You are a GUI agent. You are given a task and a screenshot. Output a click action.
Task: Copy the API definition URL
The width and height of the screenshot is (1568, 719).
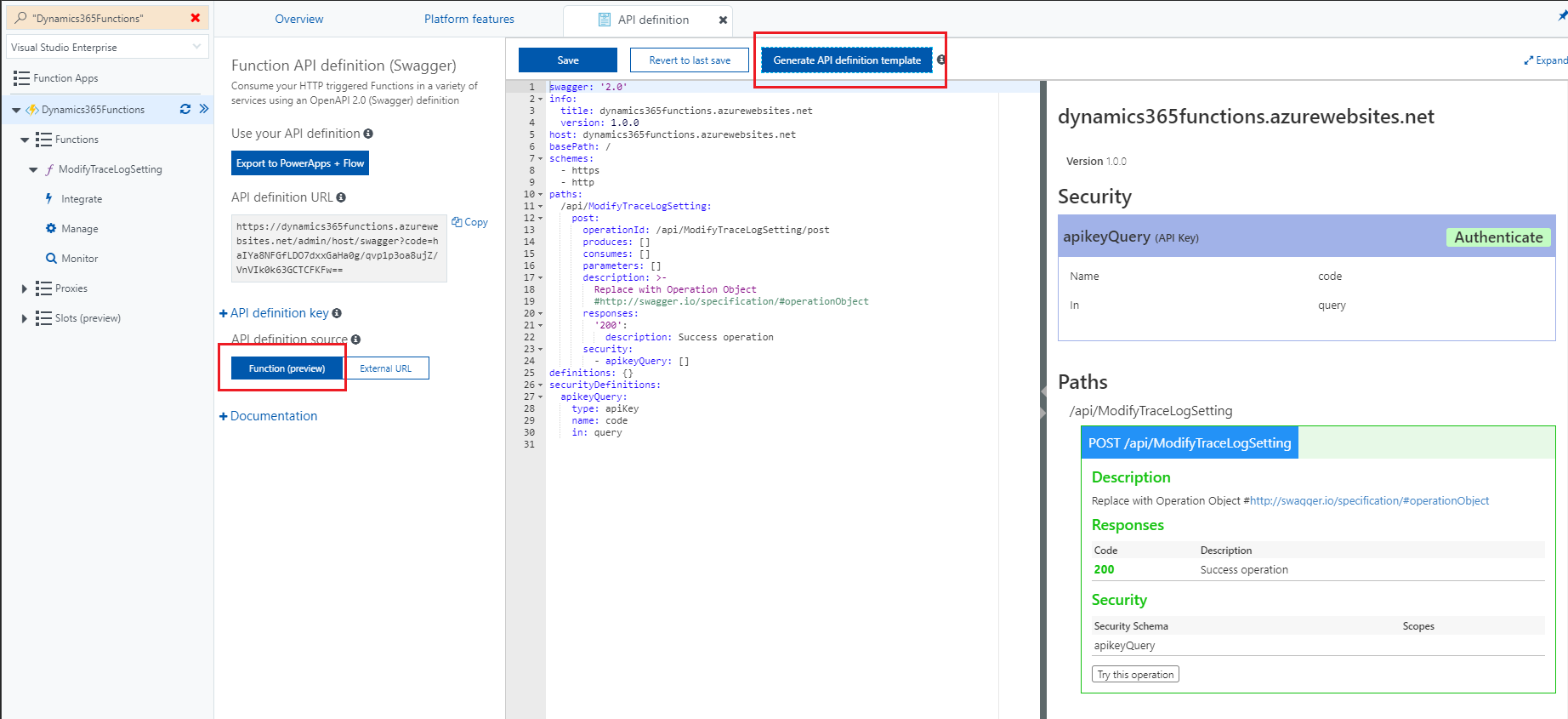pyautogui.click(x=470, y=222)
